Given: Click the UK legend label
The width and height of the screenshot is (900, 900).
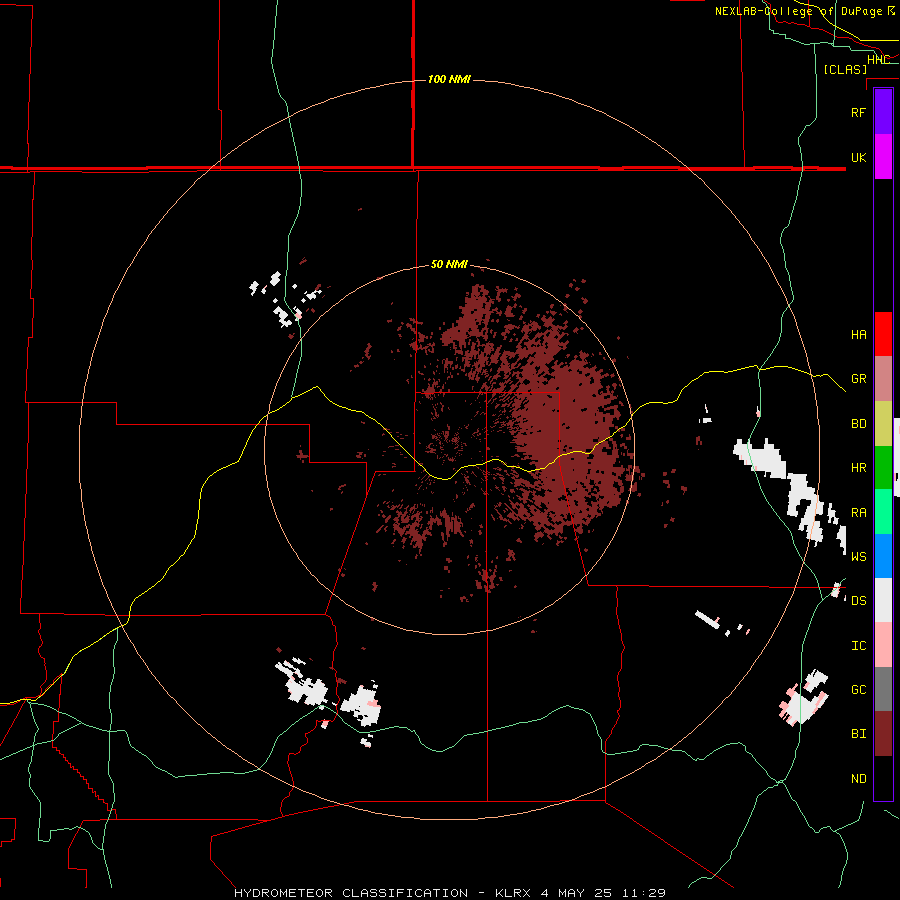Looking at the screenshot, I should [858, 157].
